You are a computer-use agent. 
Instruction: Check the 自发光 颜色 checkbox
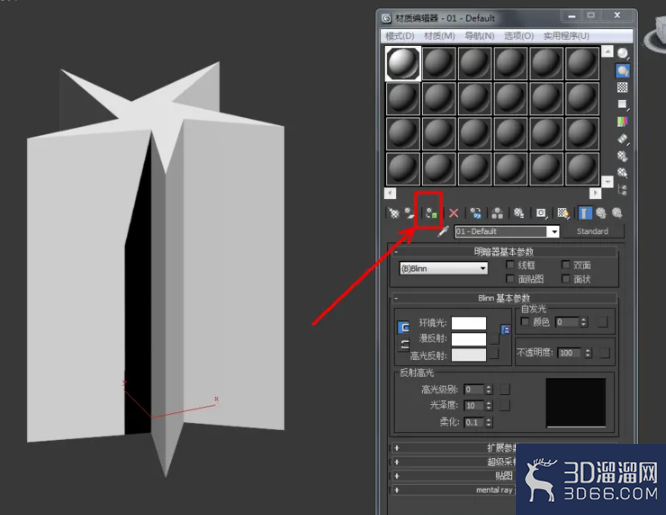coord(525,322)
